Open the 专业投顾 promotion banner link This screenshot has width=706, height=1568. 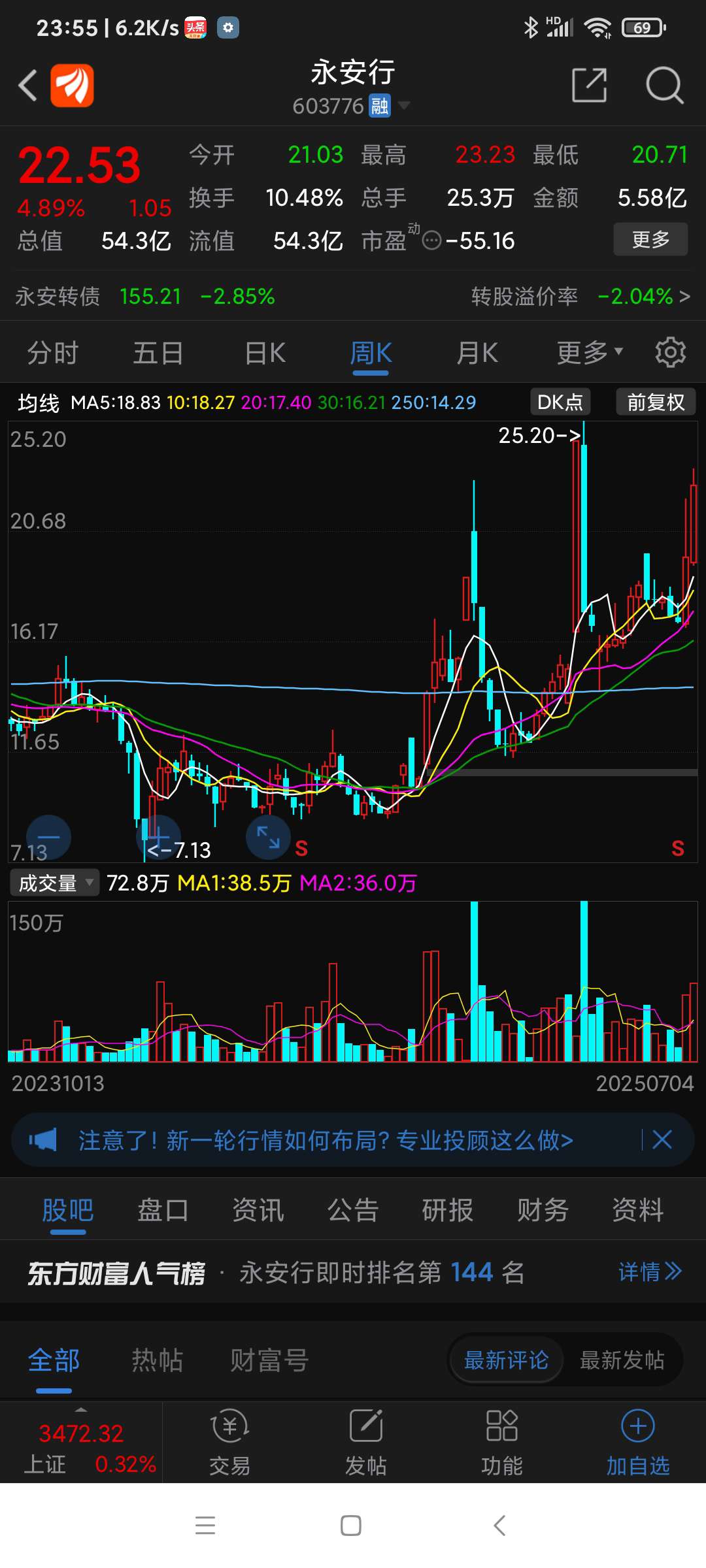[326, 1140]
